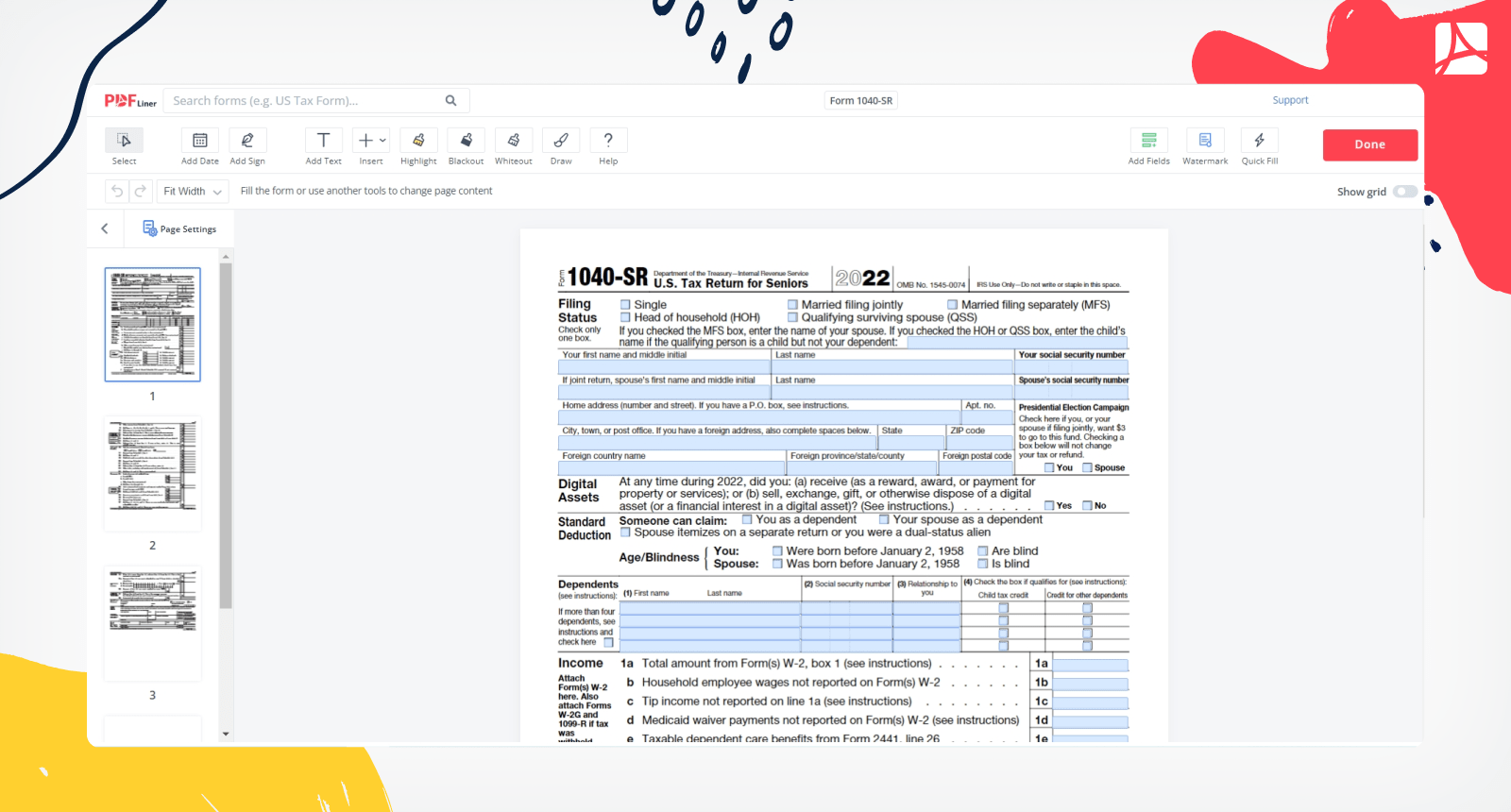This screenshot has width=1511, height=812.
Task: Open page 1 thumbnail
Action: coord(152,324)
